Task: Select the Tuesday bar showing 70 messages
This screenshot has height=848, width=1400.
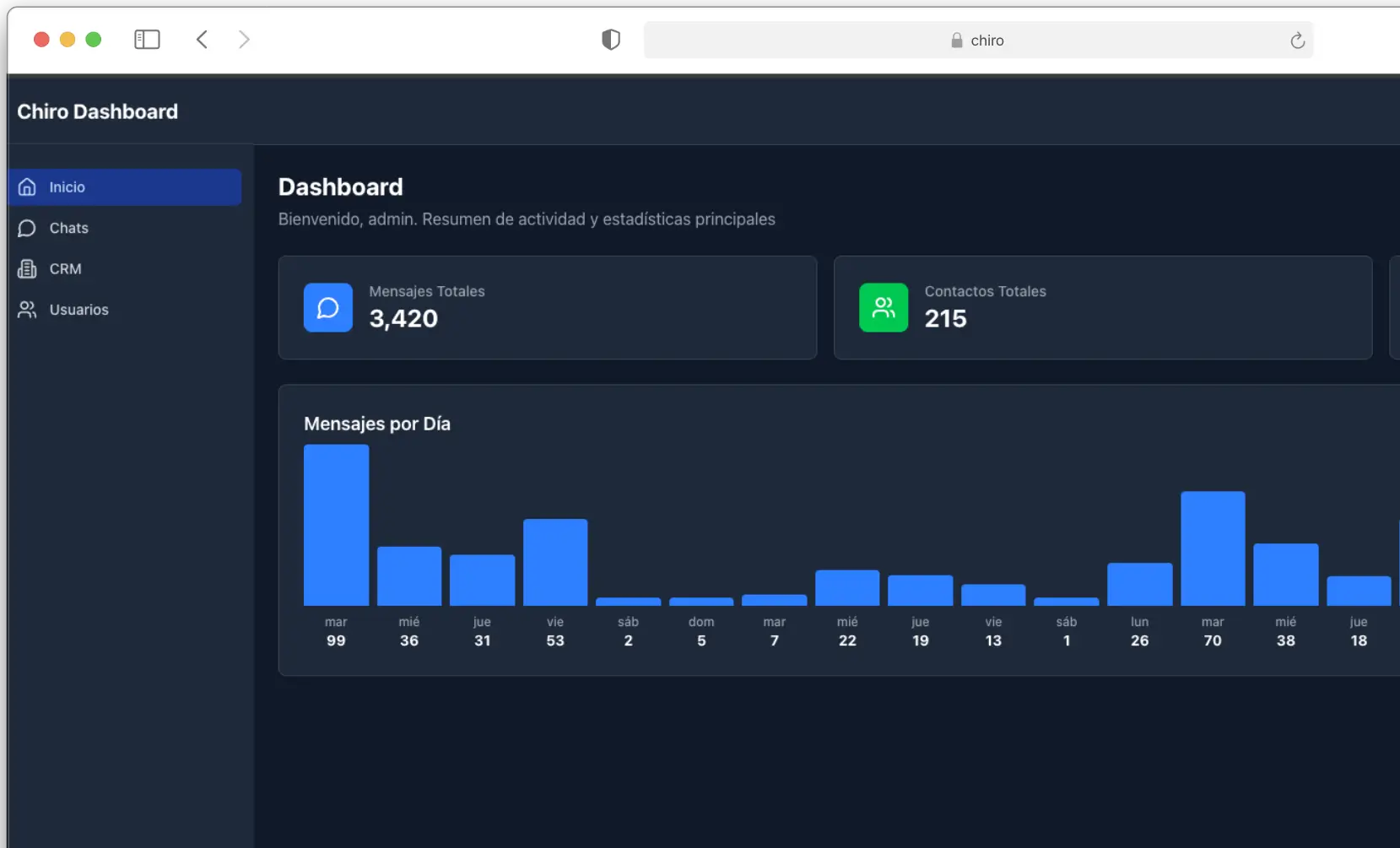Action: click(x=1212, y=548)
